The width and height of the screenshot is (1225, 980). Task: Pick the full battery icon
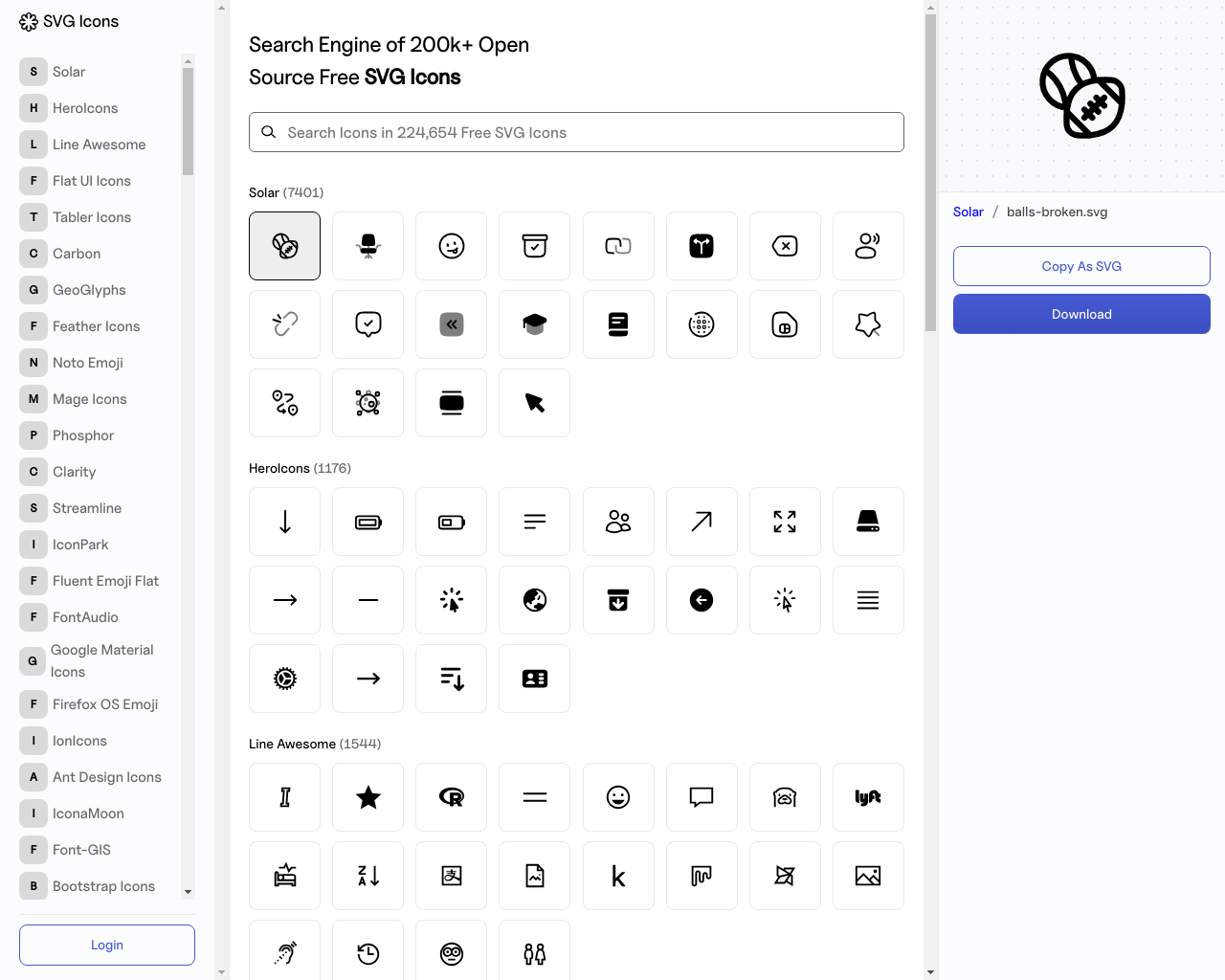[x=367, y=522]
